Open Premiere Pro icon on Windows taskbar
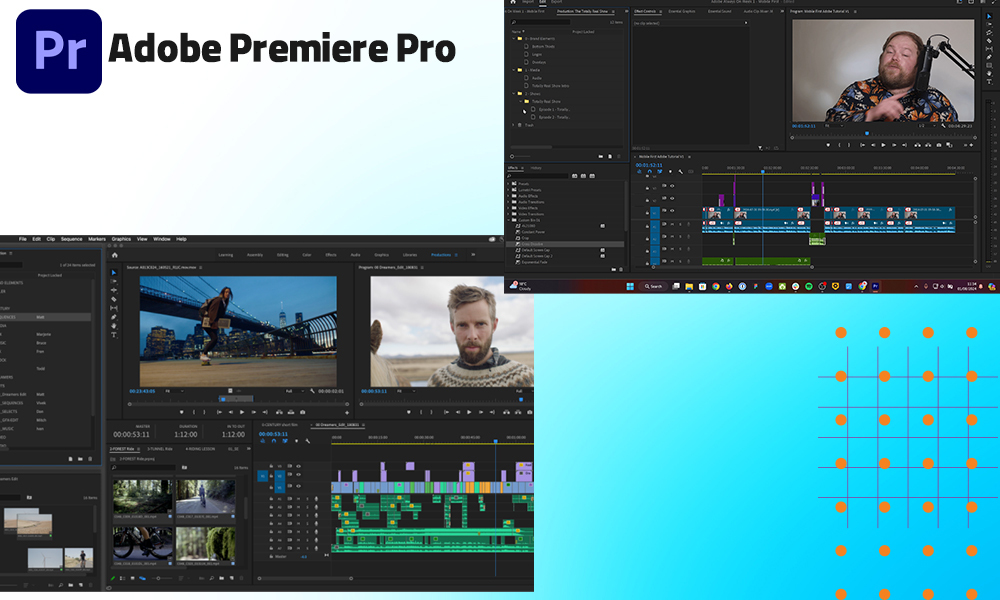The height and width of the screenshot is (600, 1000). pyautogui.click(x=876, y=287)
